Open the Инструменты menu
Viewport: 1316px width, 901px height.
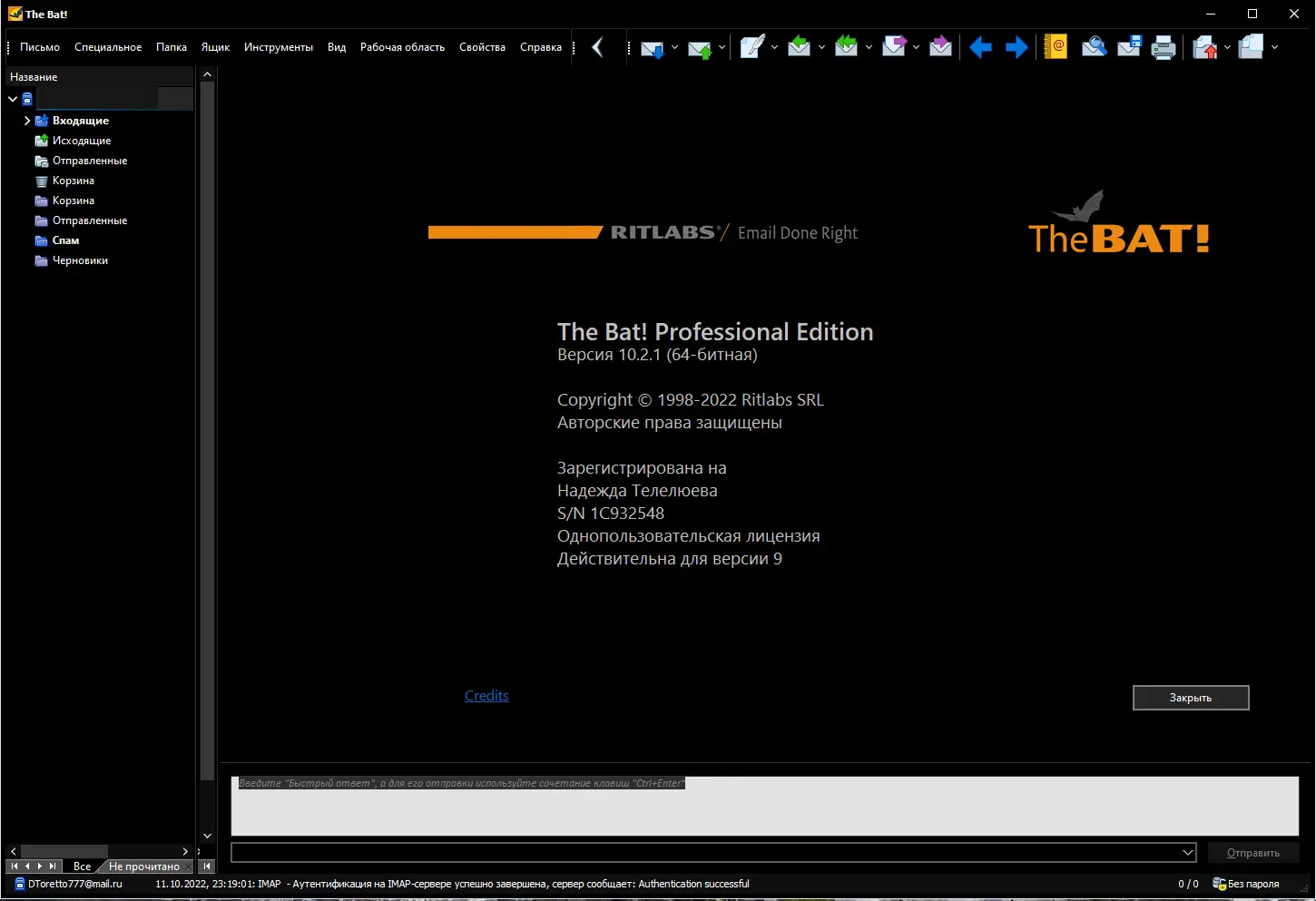(278, 46)
